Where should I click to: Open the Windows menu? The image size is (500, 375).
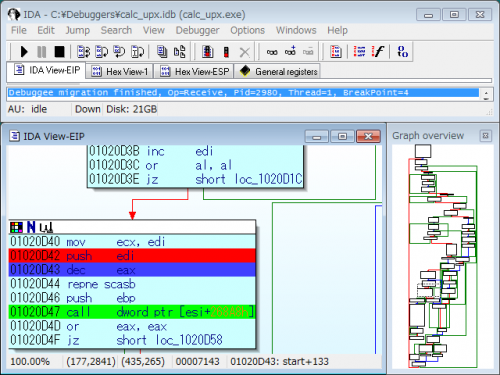pyautogui.click(x=296, y=30)
